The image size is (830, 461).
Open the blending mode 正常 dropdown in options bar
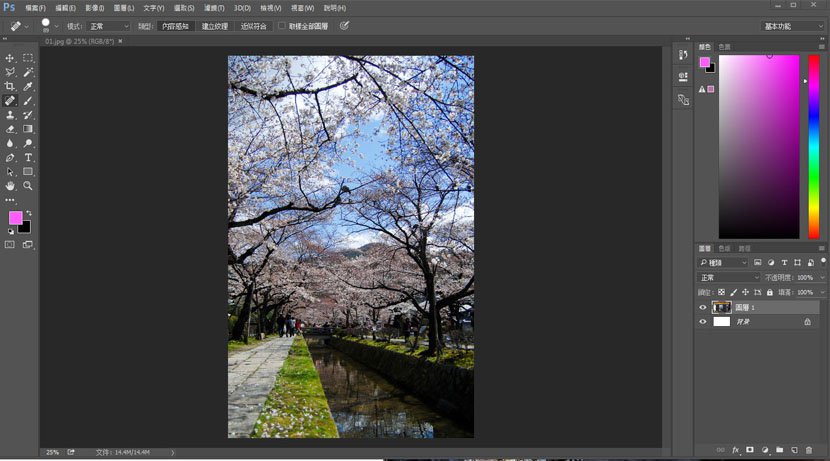(x=109, y=26)
